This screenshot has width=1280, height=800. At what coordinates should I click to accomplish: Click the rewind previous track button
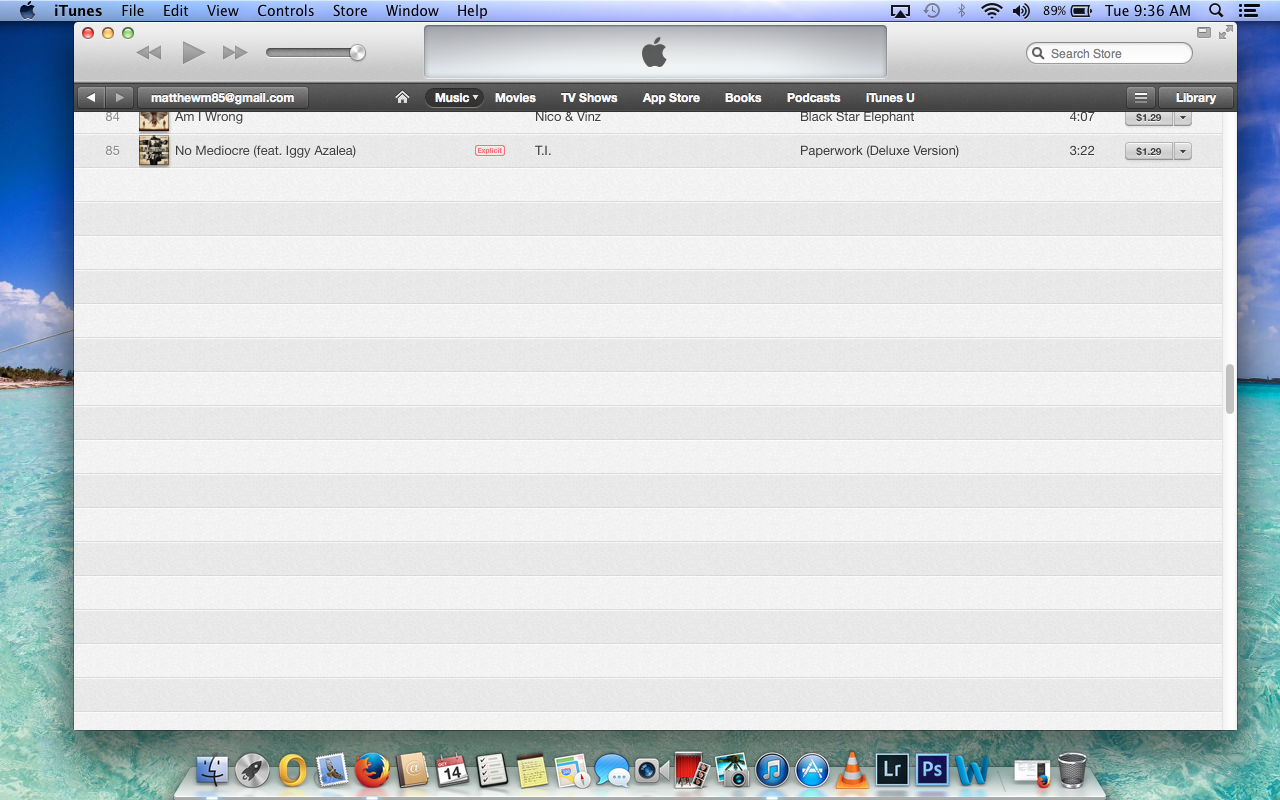point(149,53)
